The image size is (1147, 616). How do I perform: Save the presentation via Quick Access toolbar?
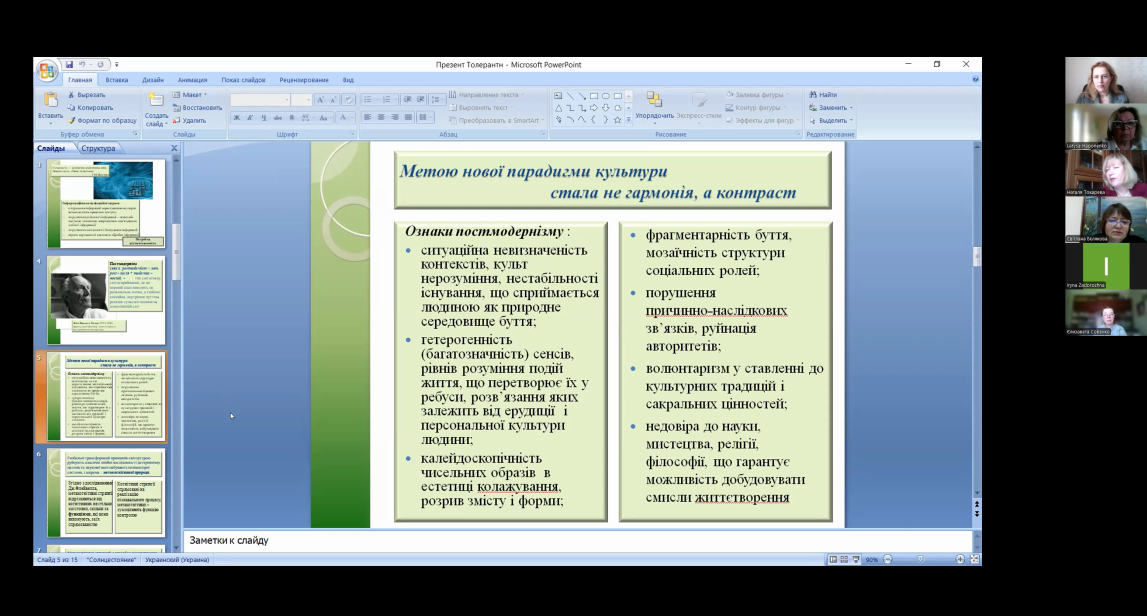(70, 64)
